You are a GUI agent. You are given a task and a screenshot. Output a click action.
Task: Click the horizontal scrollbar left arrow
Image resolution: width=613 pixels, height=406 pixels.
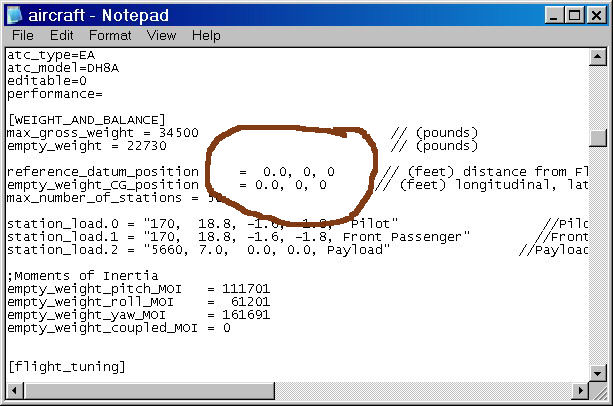click(x=13, y=391)
